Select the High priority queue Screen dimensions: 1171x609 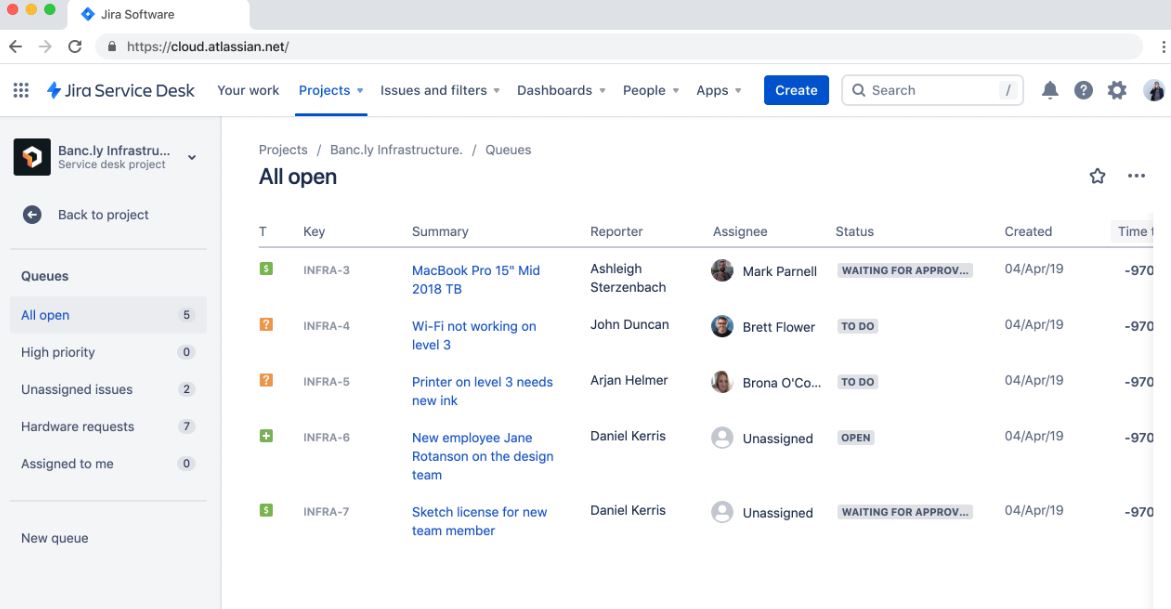108,352
